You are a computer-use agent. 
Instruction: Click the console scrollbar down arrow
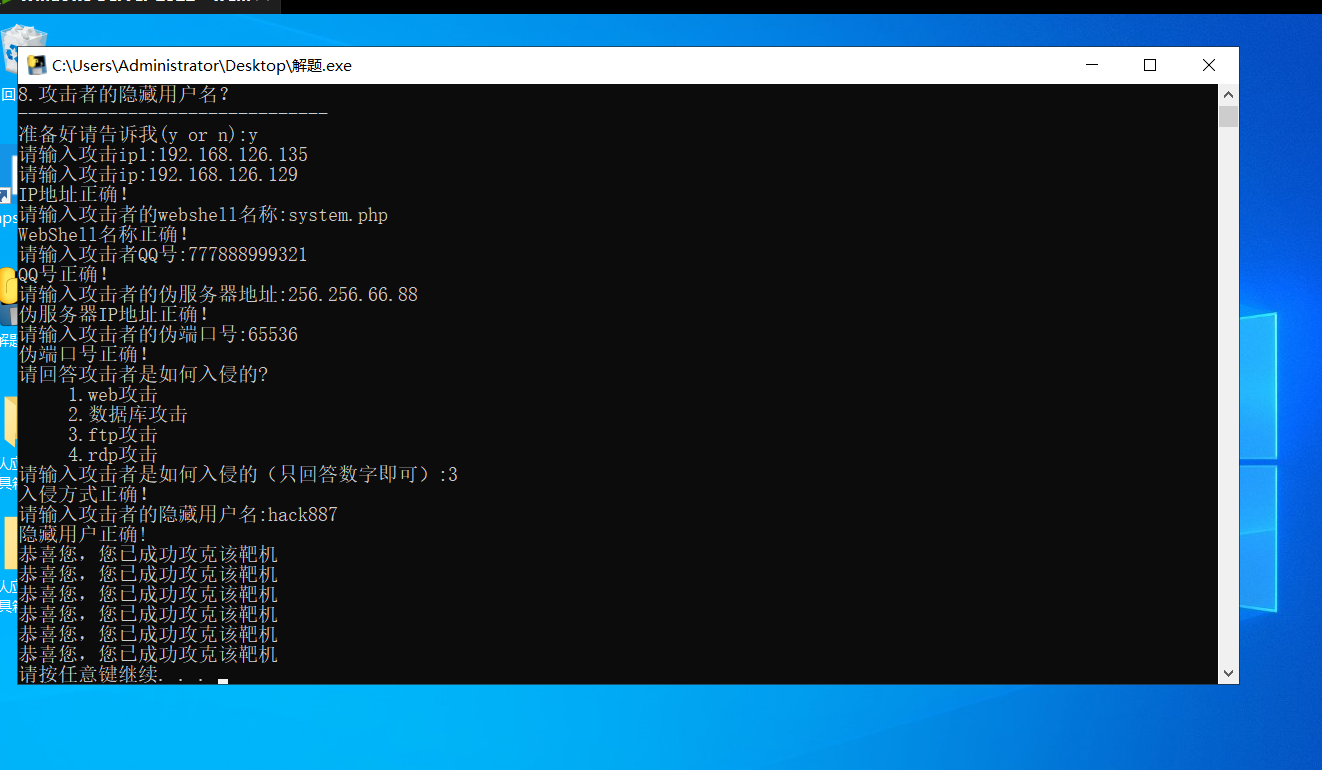point(1228,675)
